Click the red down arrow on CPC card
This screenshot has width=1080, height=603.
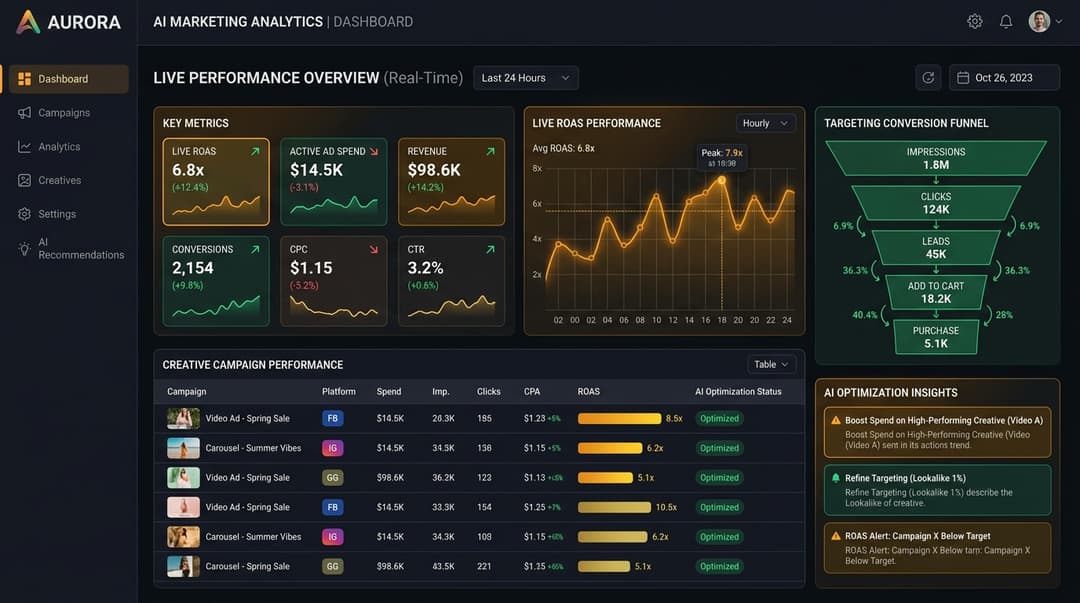374,249
